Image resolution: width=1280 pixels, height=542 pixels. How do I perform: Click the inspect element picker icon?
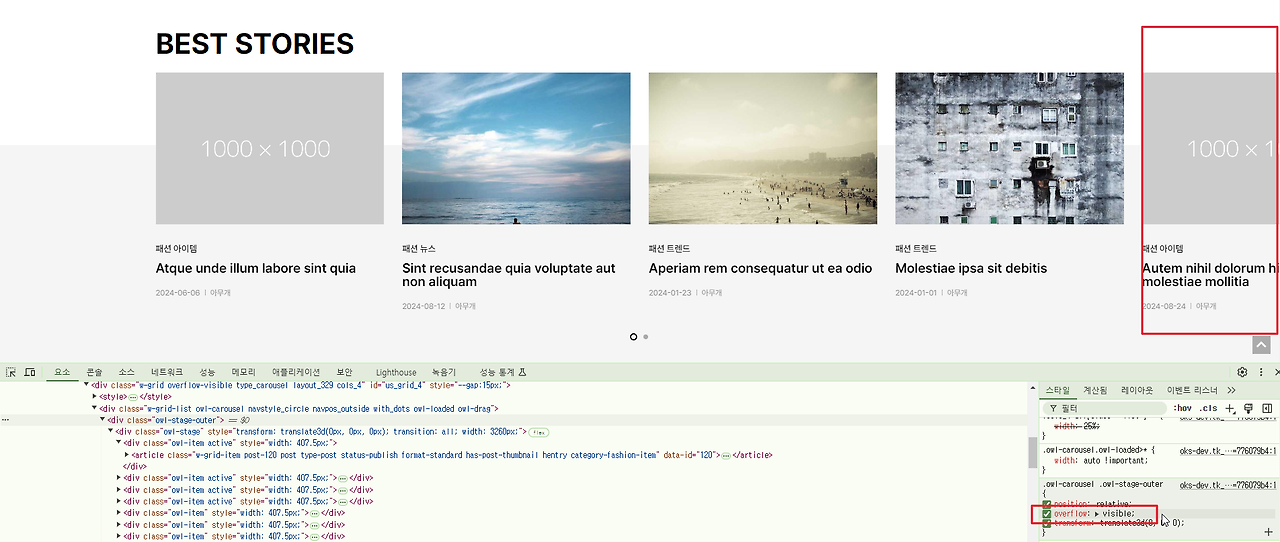[11, 372]
